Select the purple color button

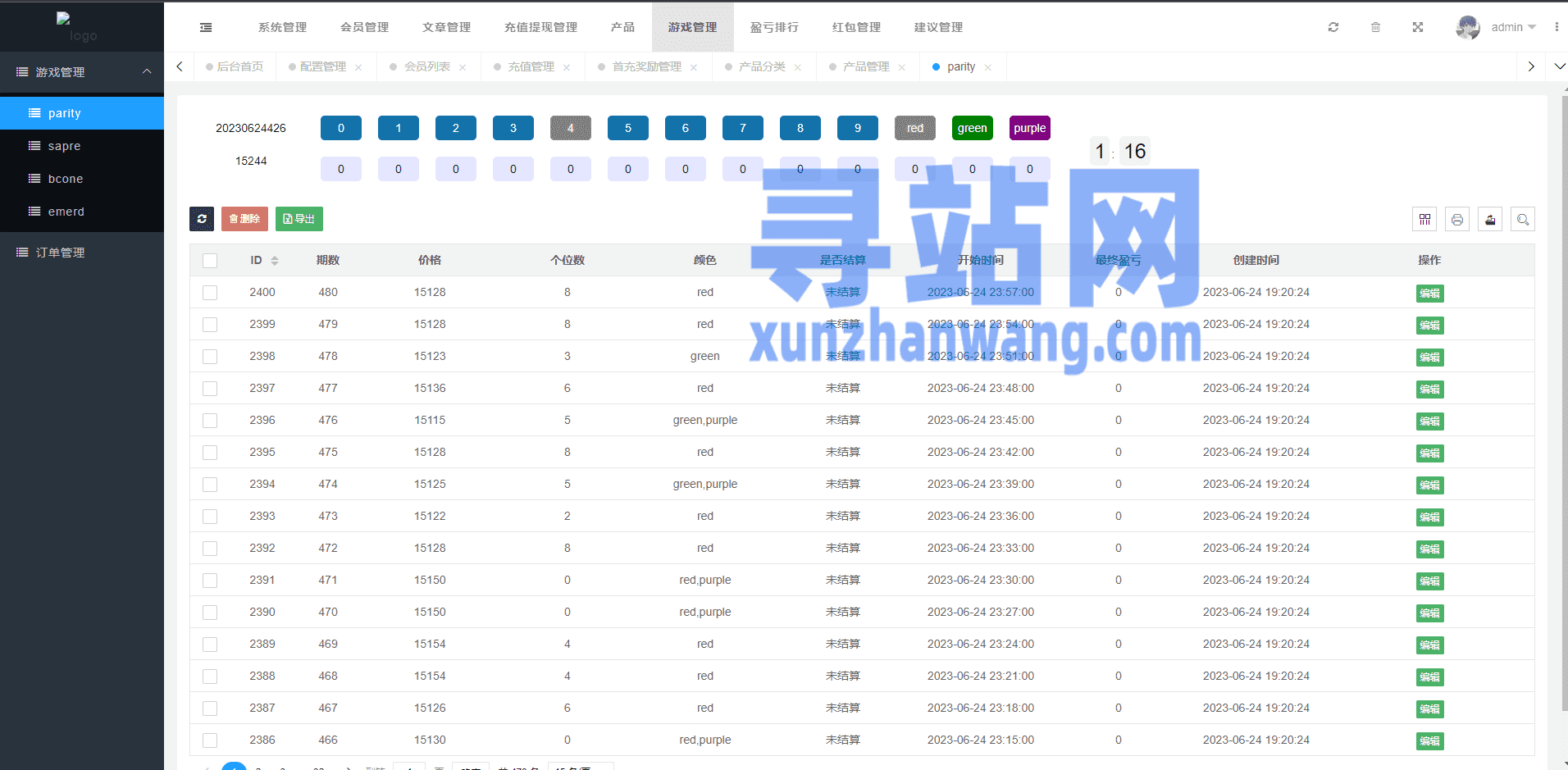click(1029, 128)
